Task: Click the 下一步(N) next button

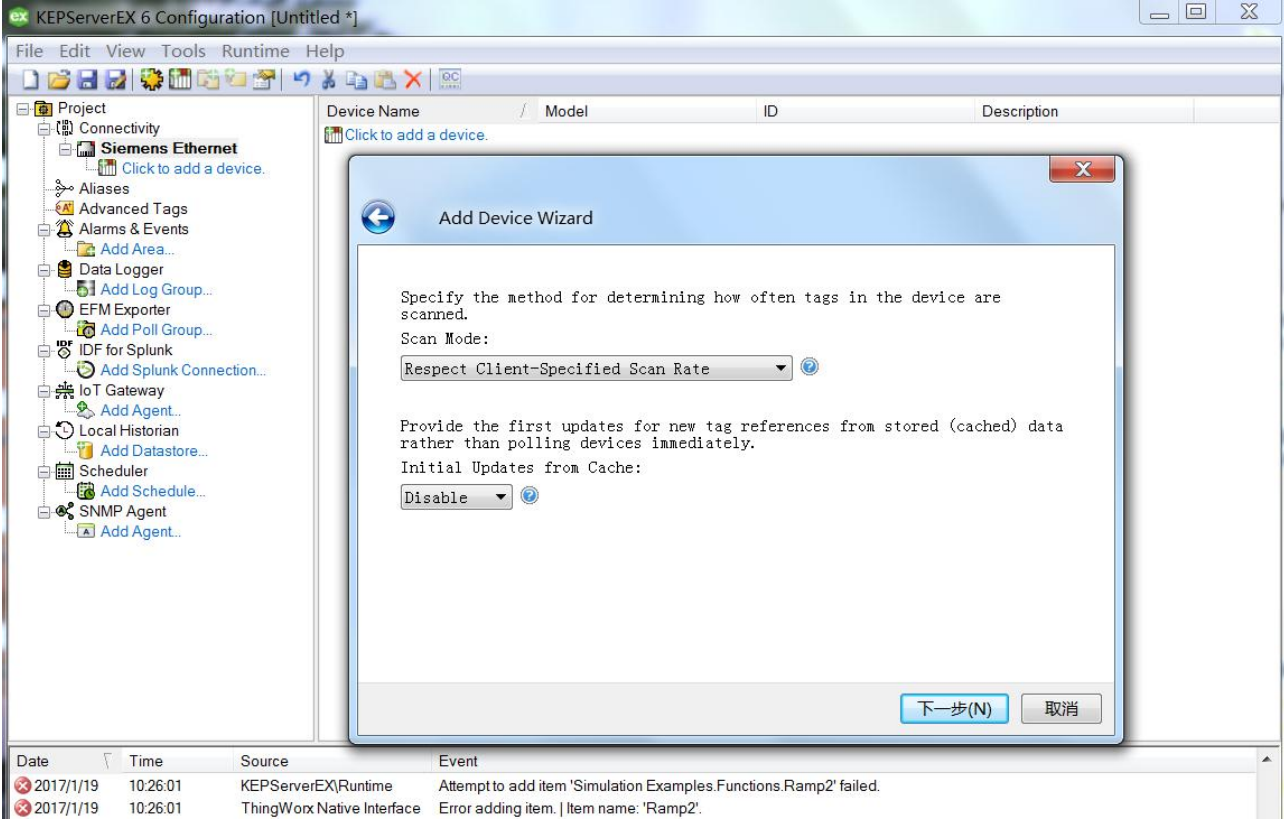Action: [x=954, y=708]
